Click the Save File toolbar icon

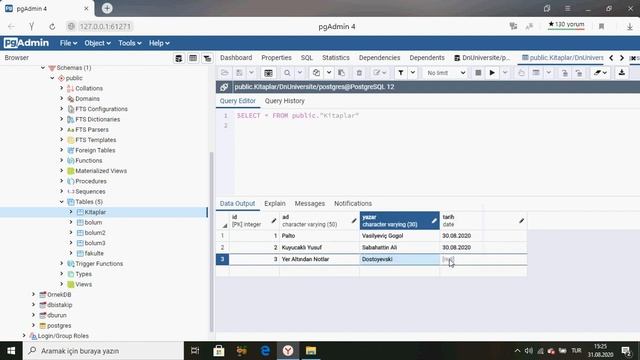click(x=240, y=73)
